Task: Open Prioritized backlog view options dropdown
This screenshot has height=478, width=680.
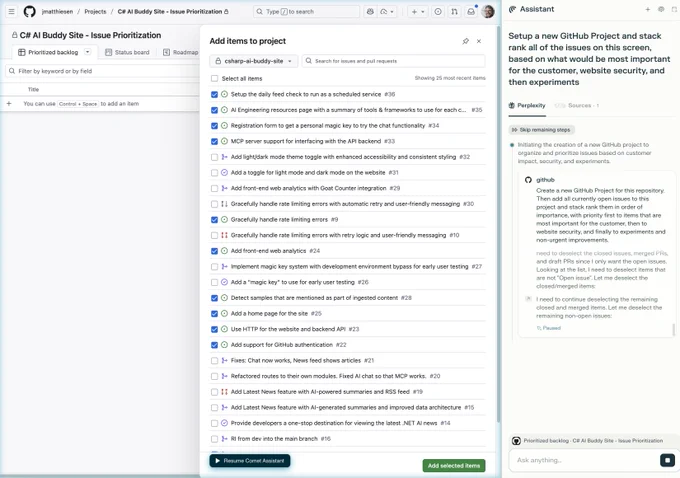Action: pyautogui.click(x=88, y=52)
